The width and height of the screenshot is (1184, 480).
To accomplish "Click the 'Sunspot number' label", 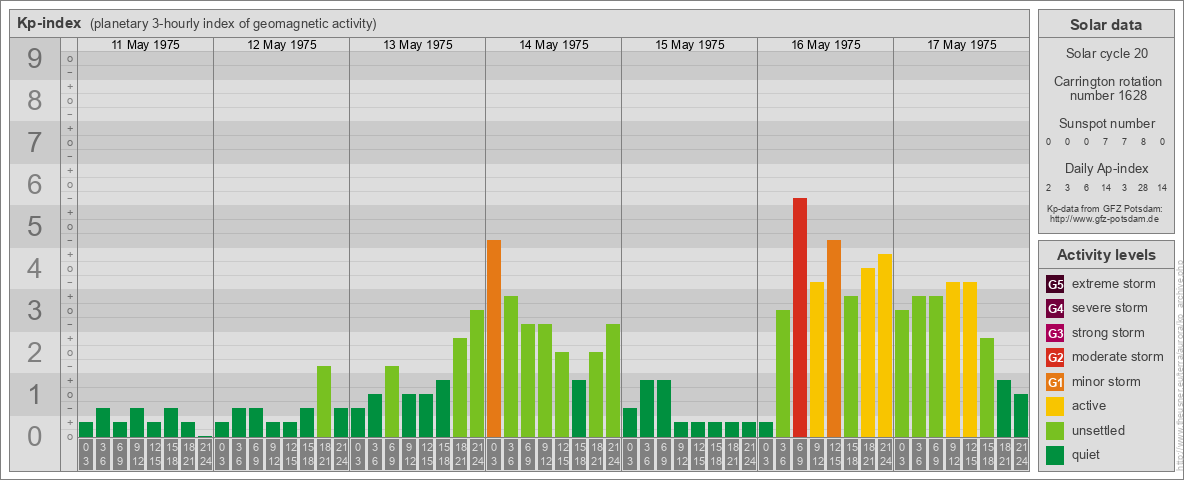I will pyautogui.click(x=1105, y=123).
